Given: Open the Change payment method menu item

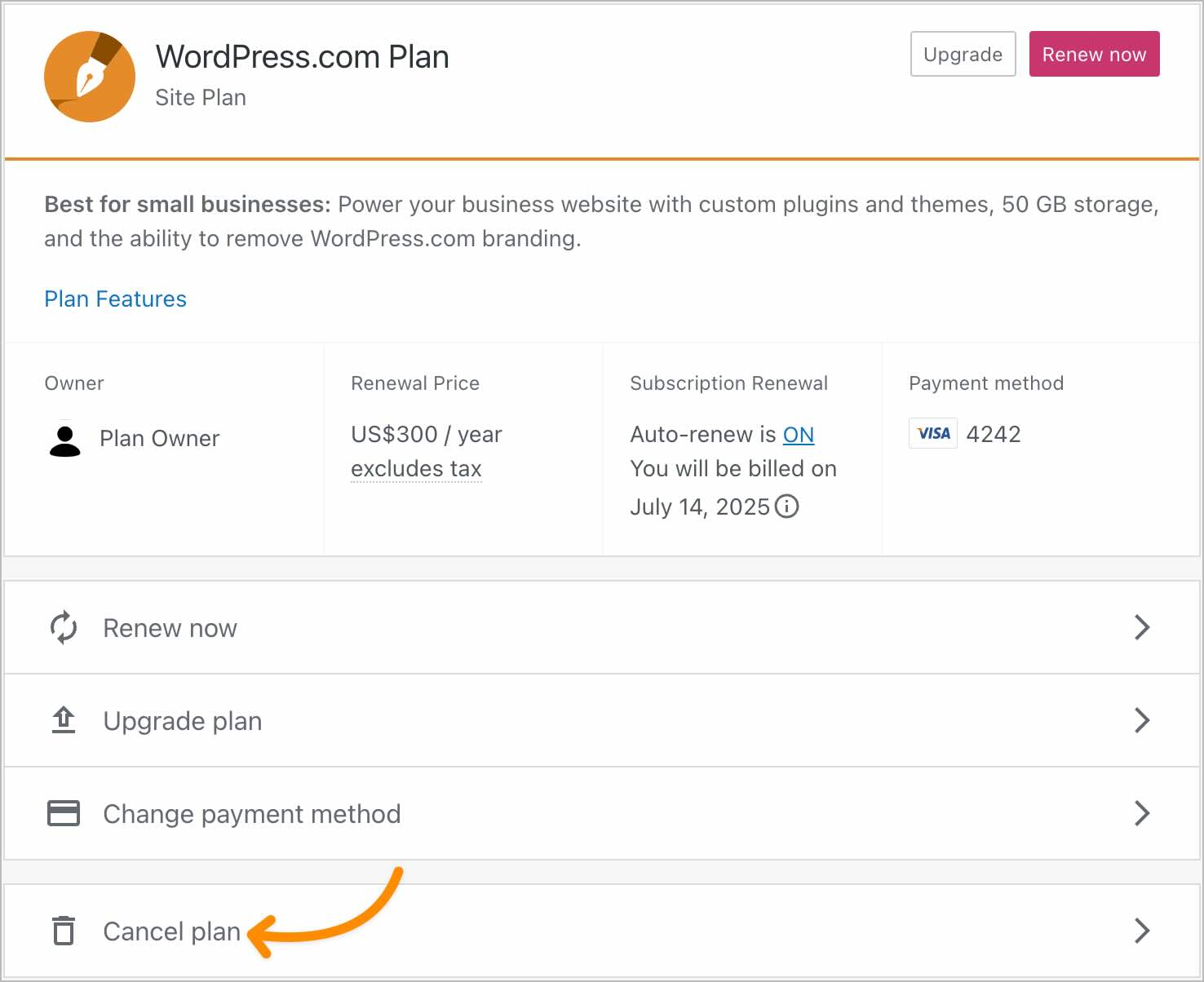Looking at the screenshot, I should (x=251, y=814).
